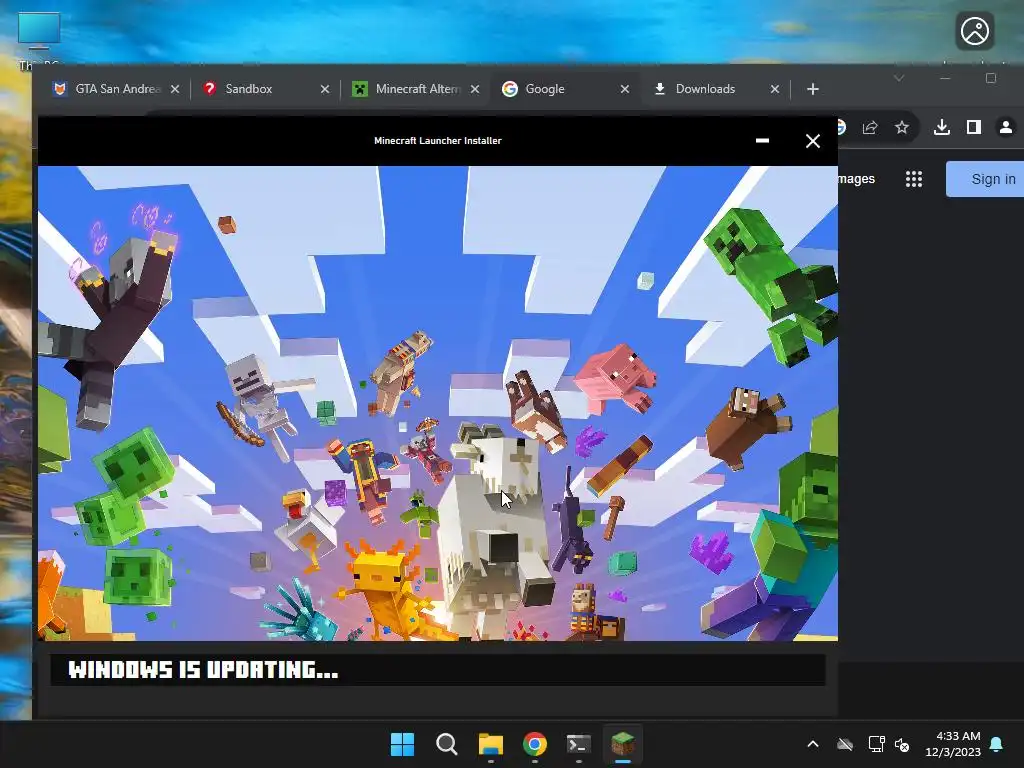This screenshot has height=768, width=1024.
Task: Close the Google tab
Action: pyautogui.click(x=624, y=89)
